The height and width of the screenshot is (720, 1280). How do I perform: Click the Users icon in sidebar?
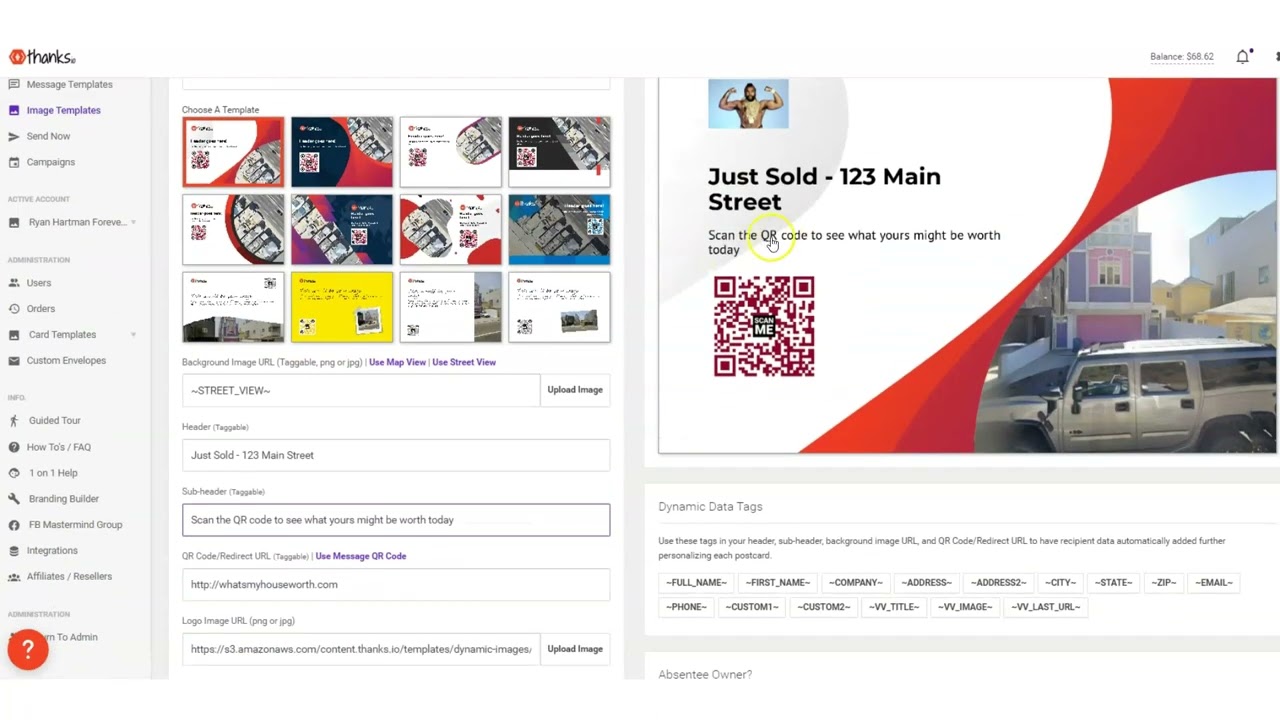tap(14, 283)
